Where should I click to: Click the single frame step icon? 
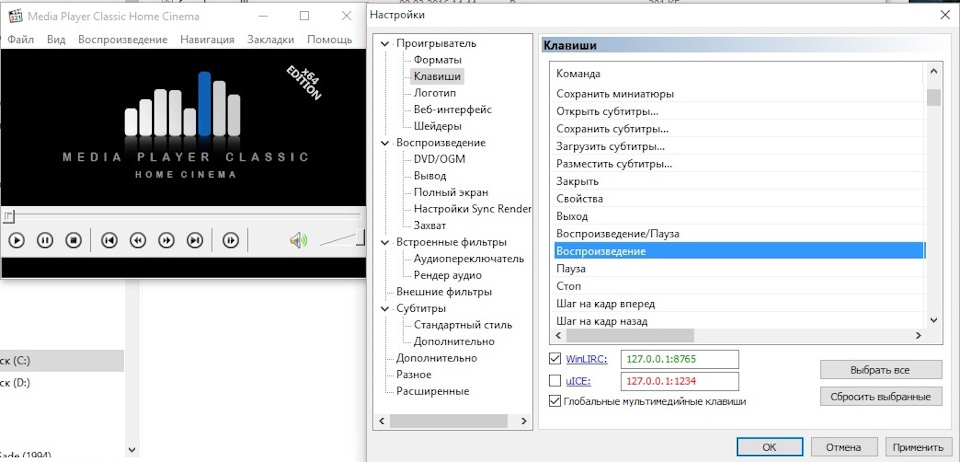(231, 240)
